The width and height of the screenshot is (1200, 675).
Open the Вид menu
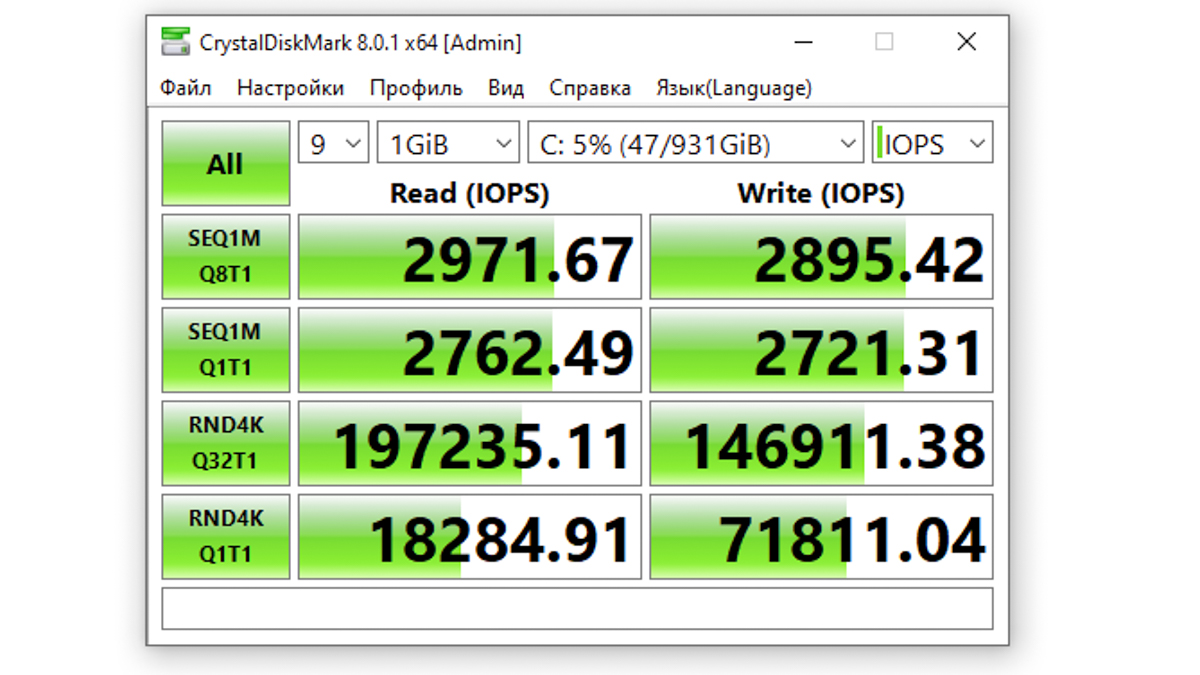[x=506, y=88]
